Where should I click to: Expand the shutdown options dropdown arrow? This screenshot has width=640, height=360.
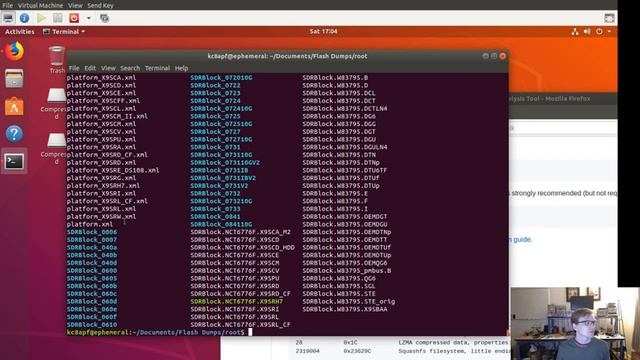(89, 18)
